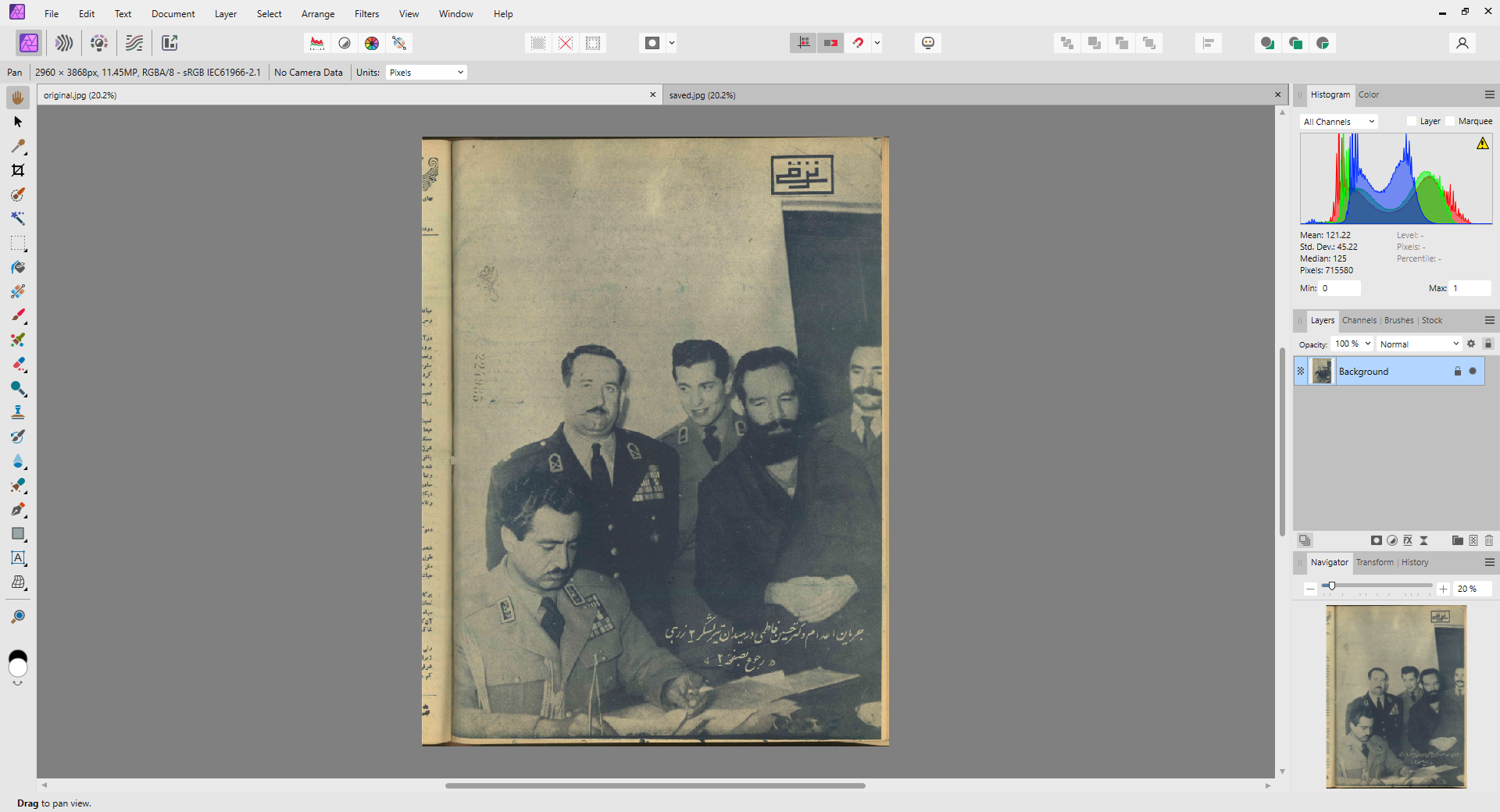
Task: Select the Flood Select magic wand tool
Action: point(18,219)
